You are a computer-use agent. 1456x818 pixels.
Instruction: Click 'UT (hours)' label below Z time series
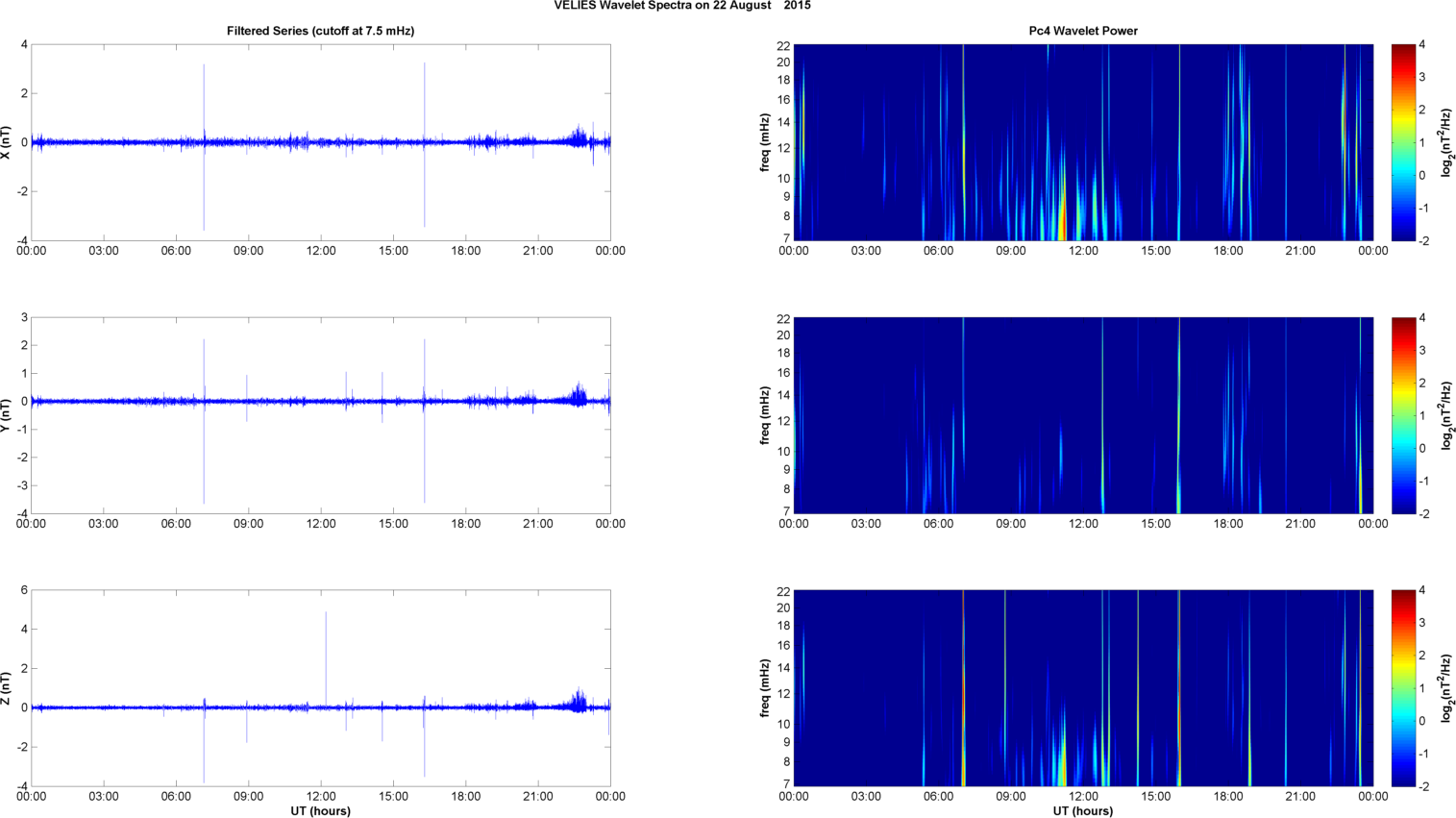click(x=320, y=811)
